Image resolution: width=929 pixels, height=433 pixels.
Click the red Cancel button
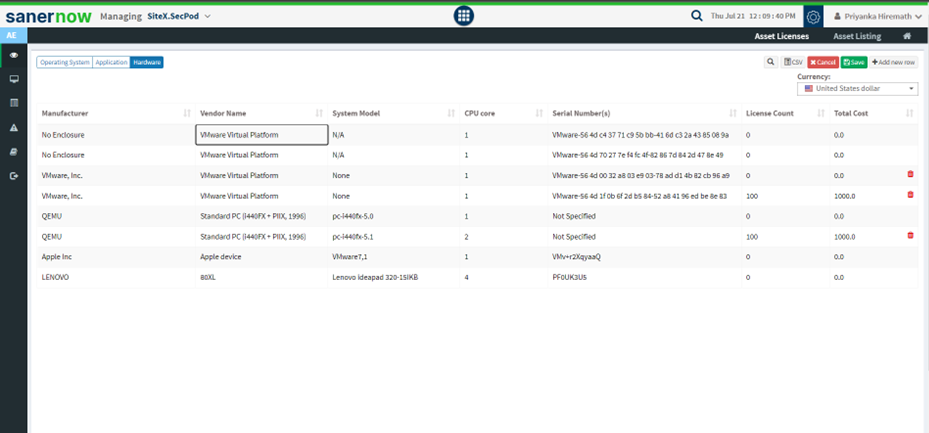[x=823, y=62]
